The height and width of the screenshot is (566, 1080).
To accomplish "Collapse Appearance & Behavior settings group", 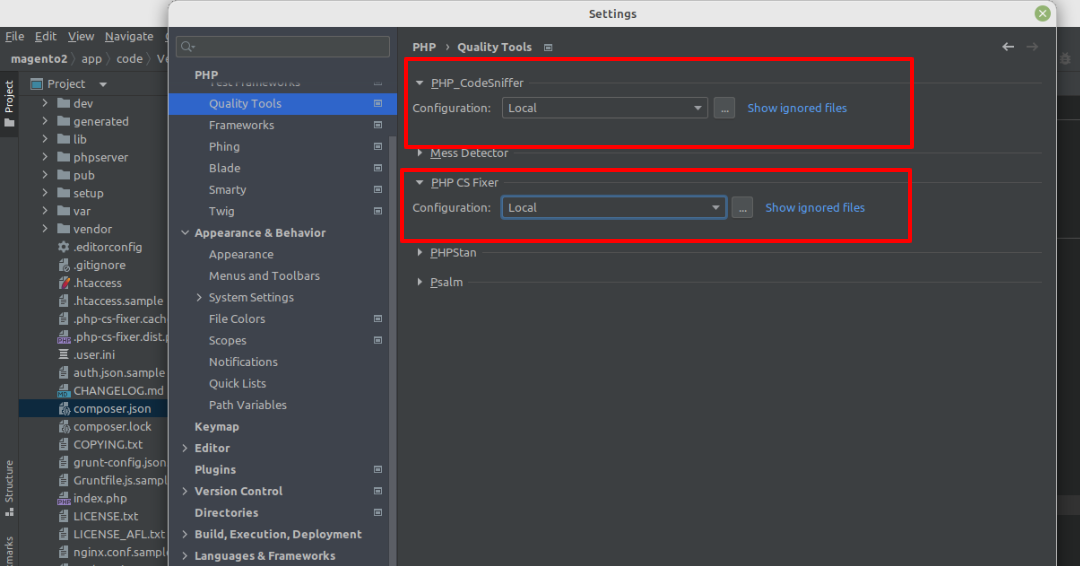I will click(185, 233).
